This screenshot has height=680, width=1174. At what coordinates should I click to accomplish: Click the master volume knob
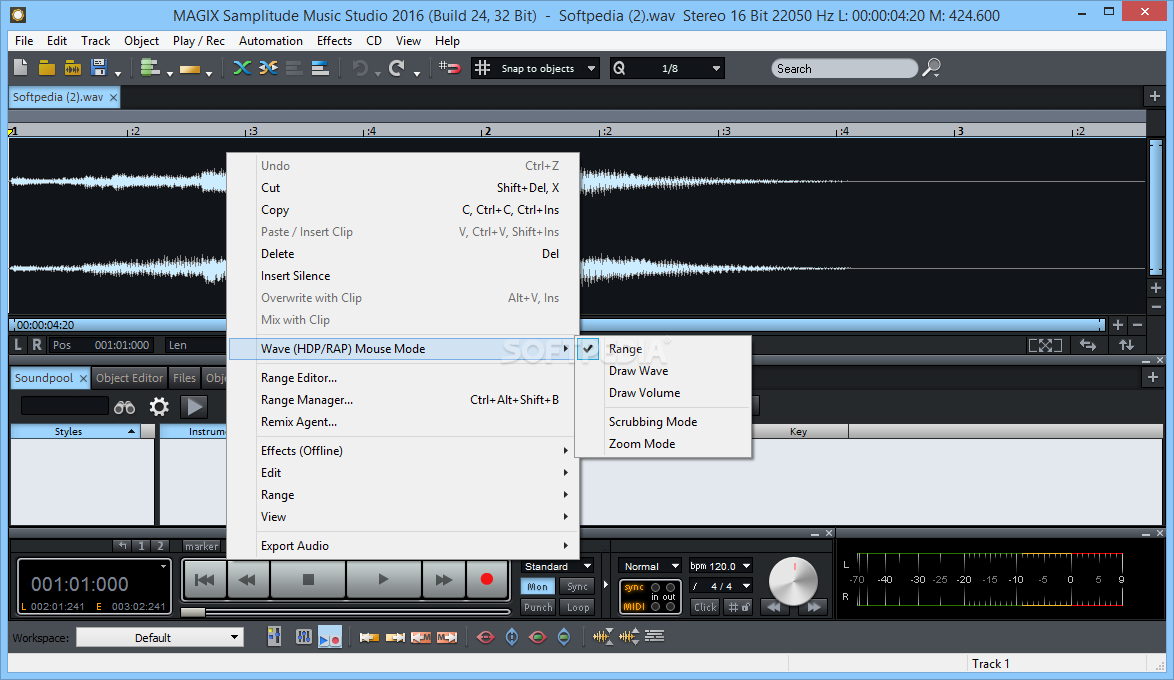[793, 581]
